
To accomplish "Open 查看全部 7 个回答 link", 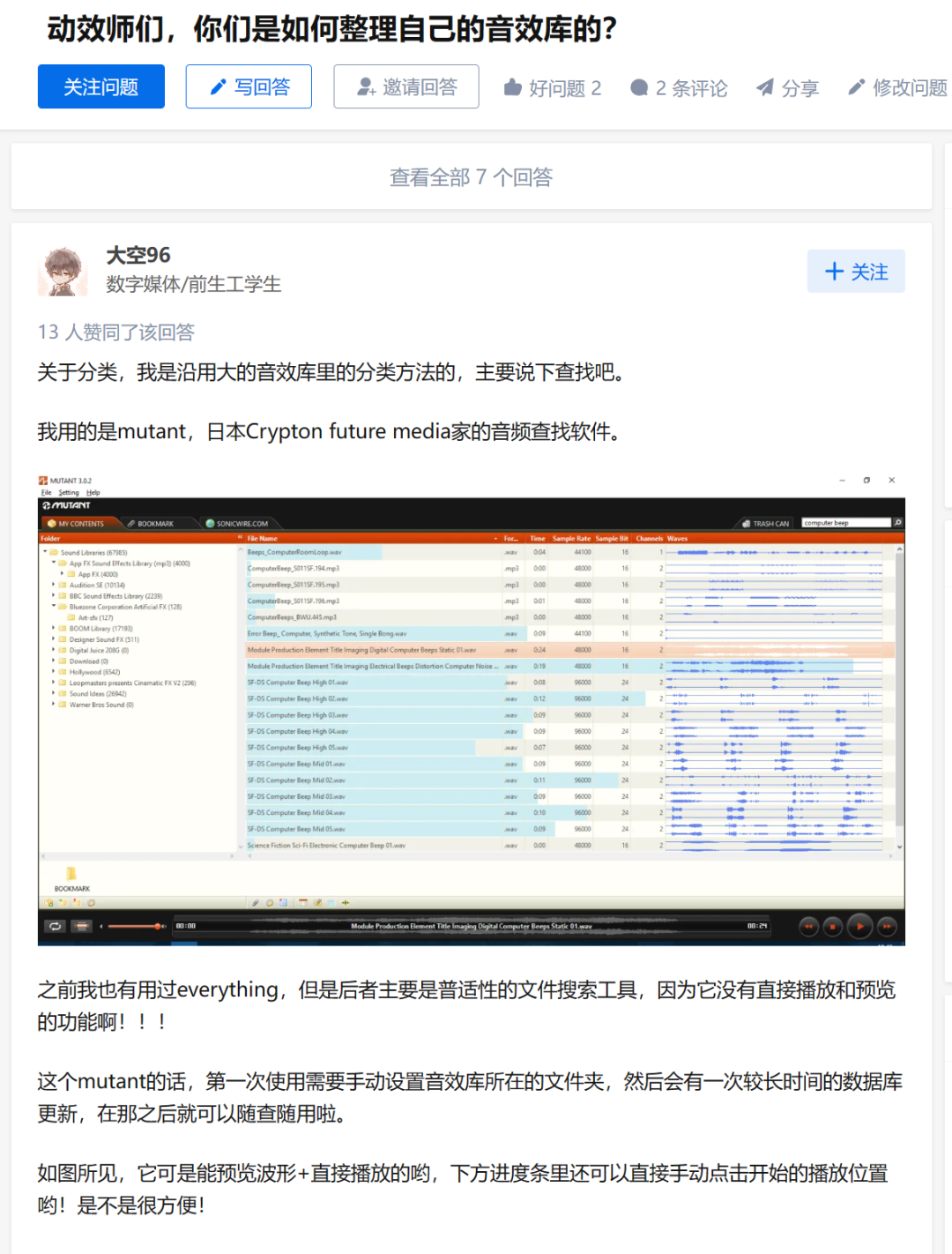I will (x=472, y=177).
